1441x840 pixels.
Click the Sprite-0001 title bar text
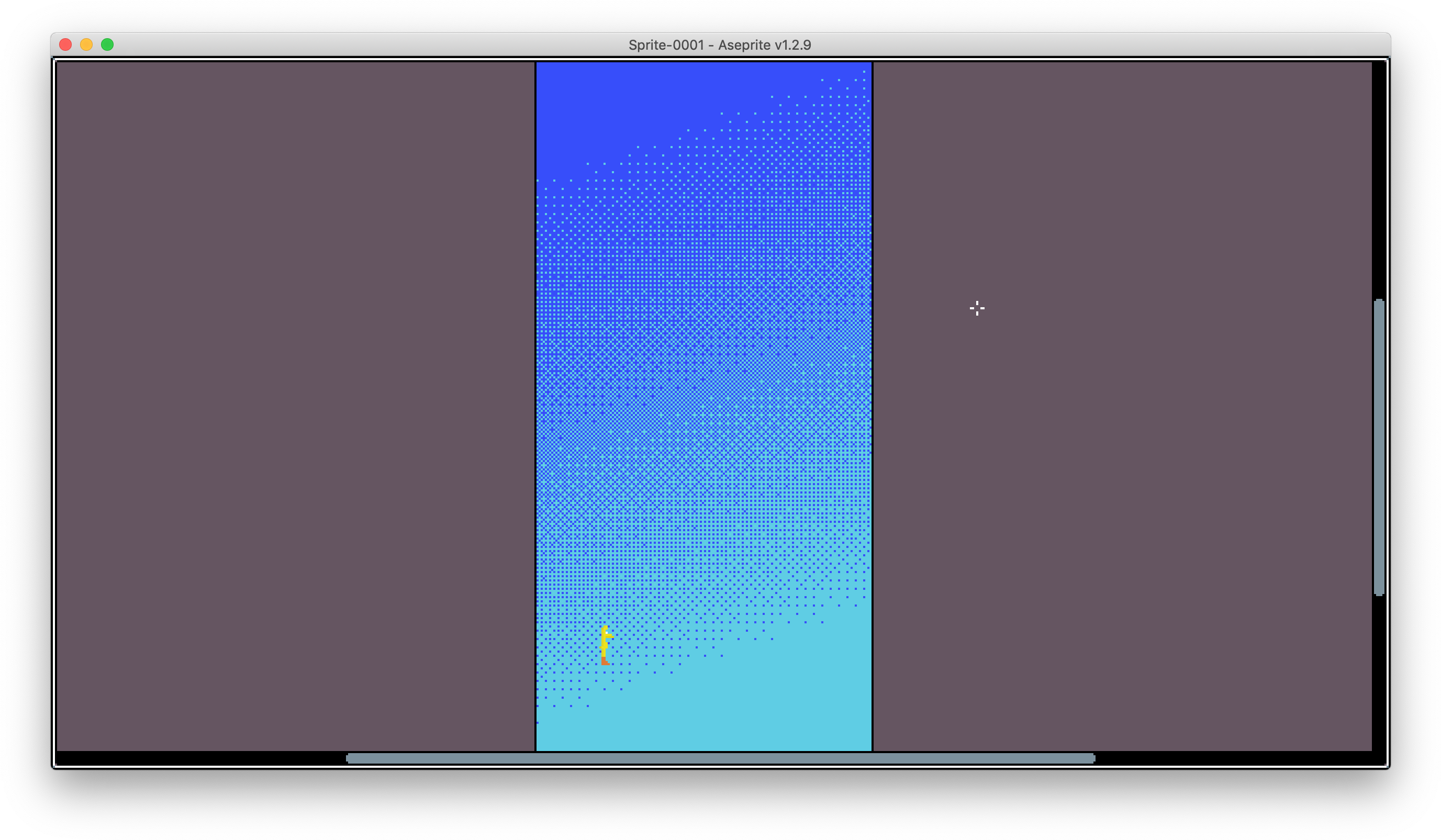tap(719, 44)
